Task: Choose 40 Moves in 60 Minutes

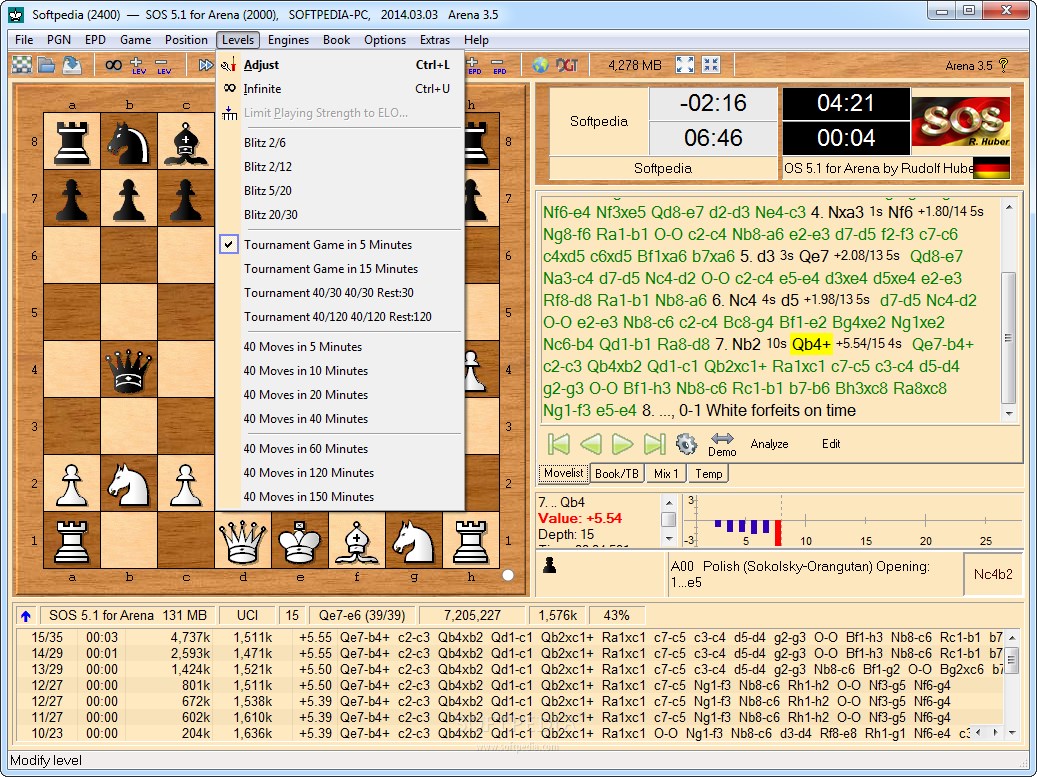Action: (340, 448)
